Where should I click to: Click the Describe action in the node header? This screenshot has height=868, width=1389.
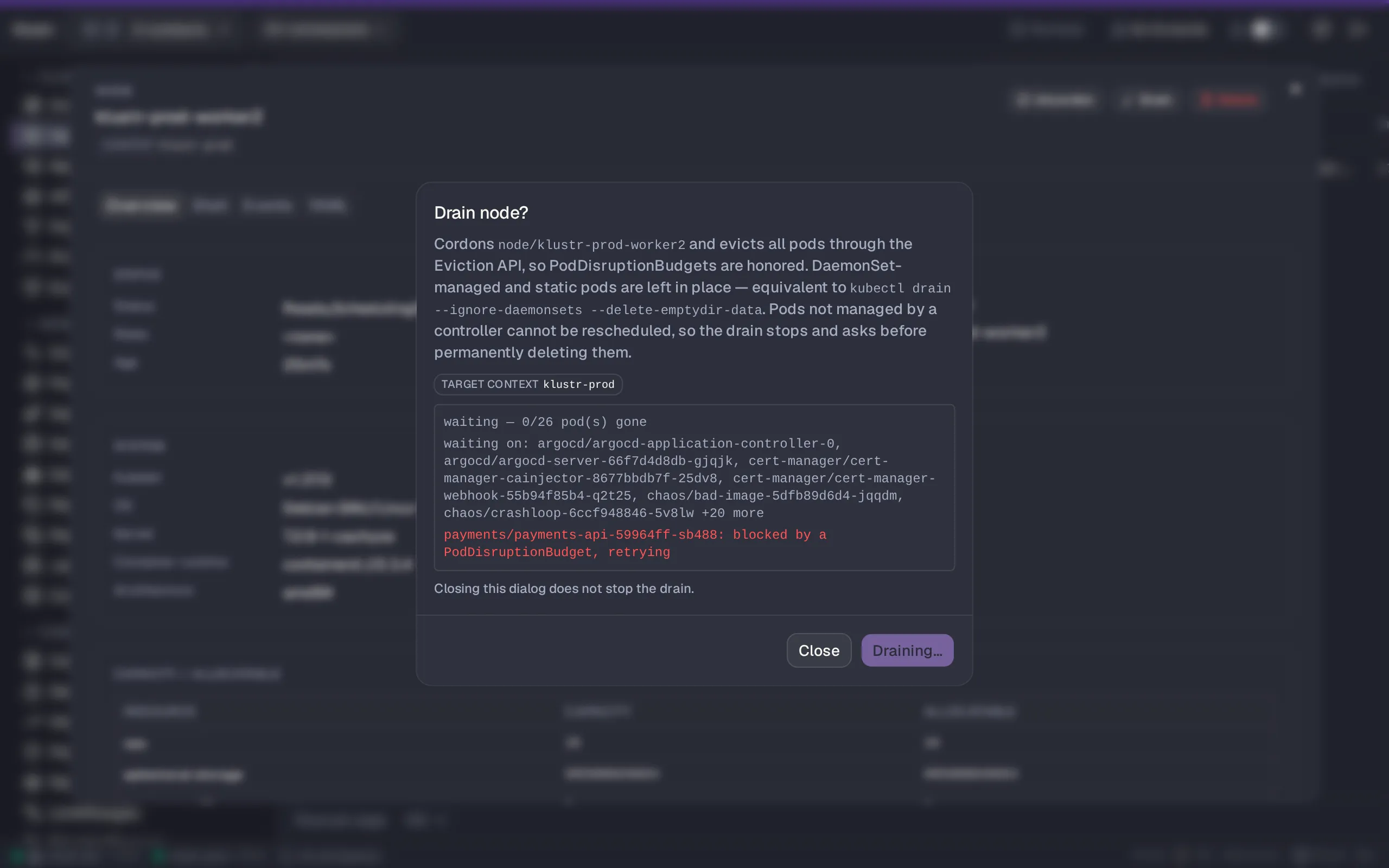coord(1056,100)
